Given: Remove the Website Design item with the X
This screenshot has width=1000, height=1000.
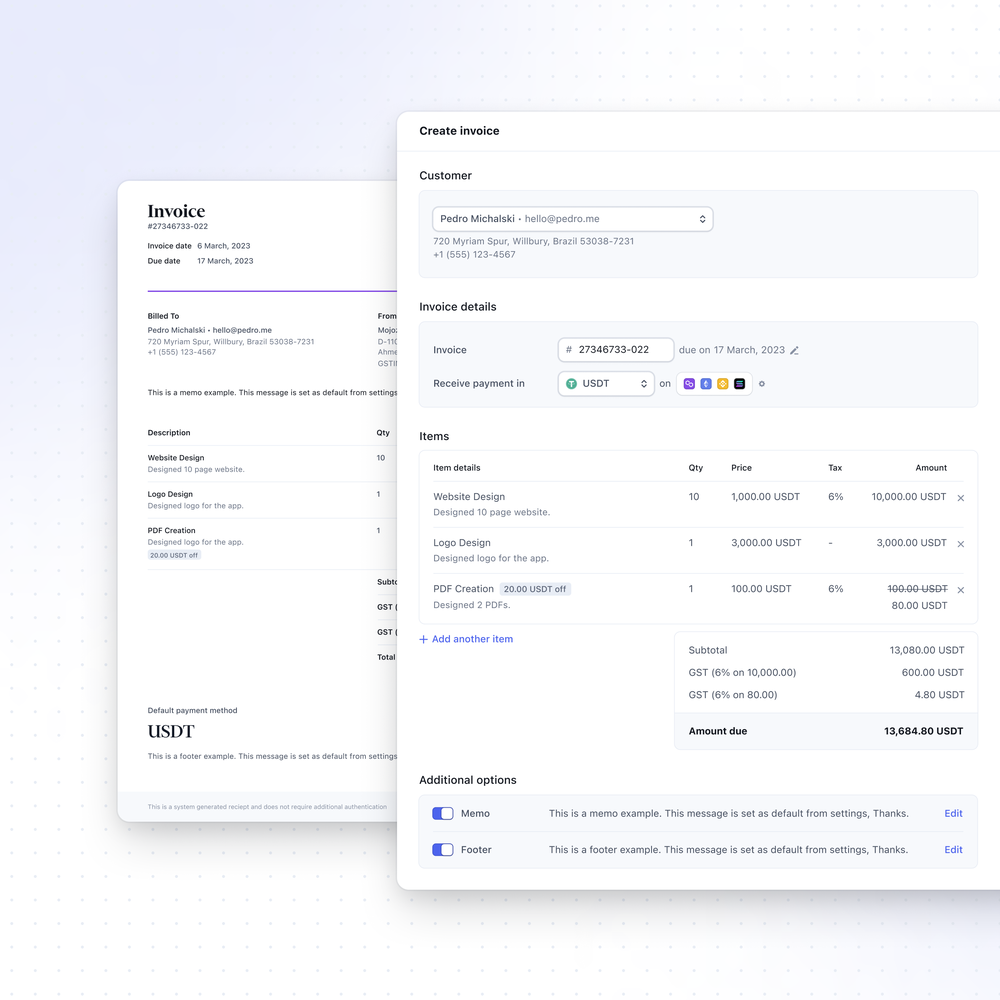Looking at the screenshot, I should (960, 497).
